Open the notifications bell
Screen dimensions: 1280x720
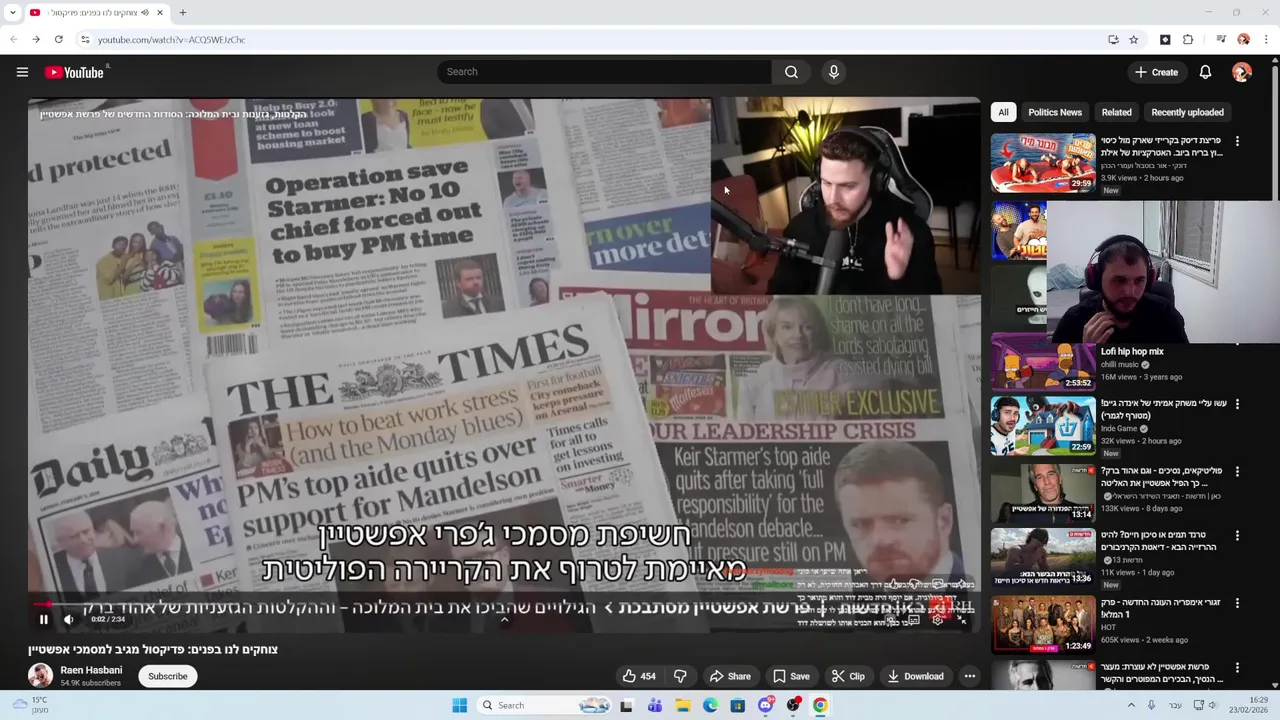[x=1205, y=72]
